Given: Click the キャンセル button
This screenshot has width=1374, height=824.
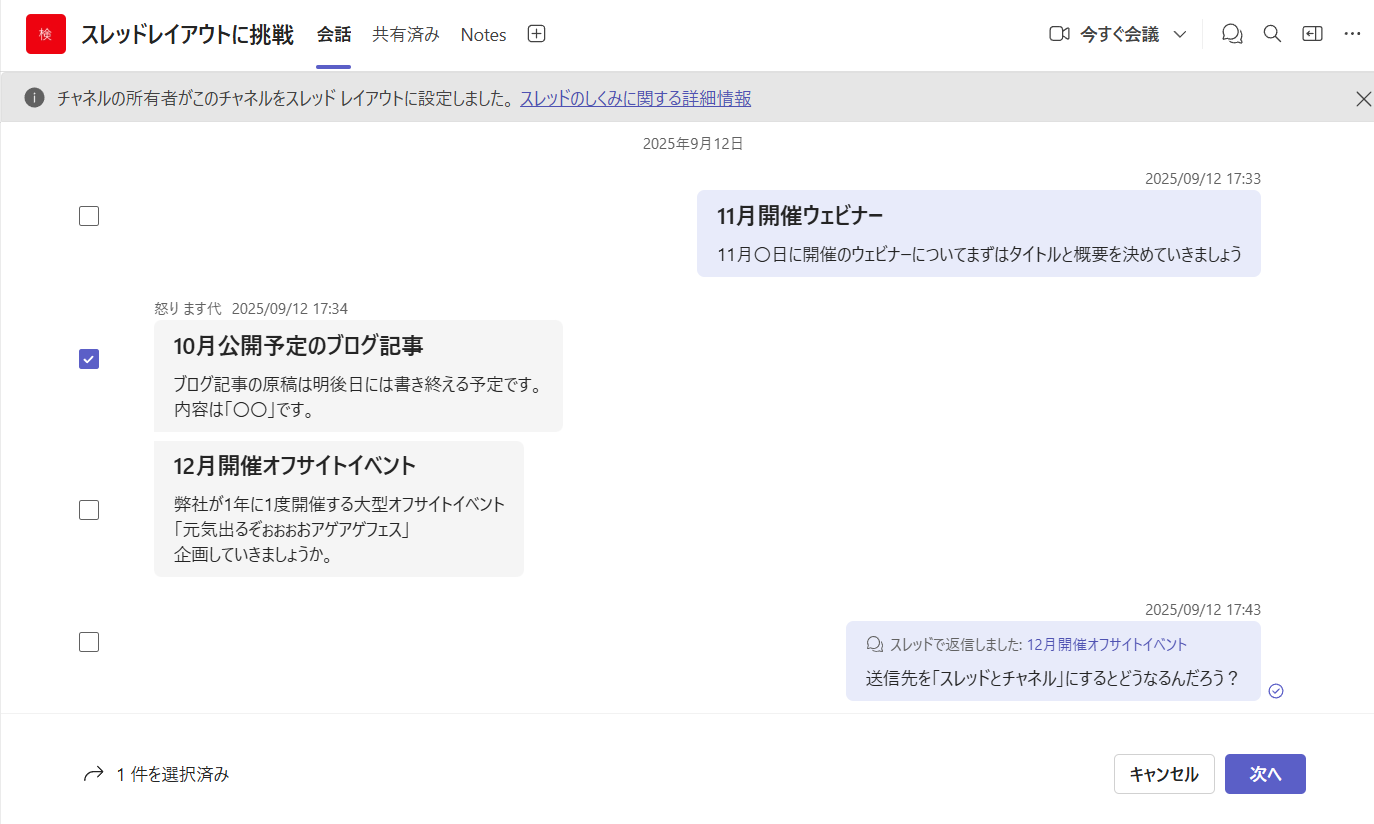Looking at the screenshot, I should point(1164,774).
